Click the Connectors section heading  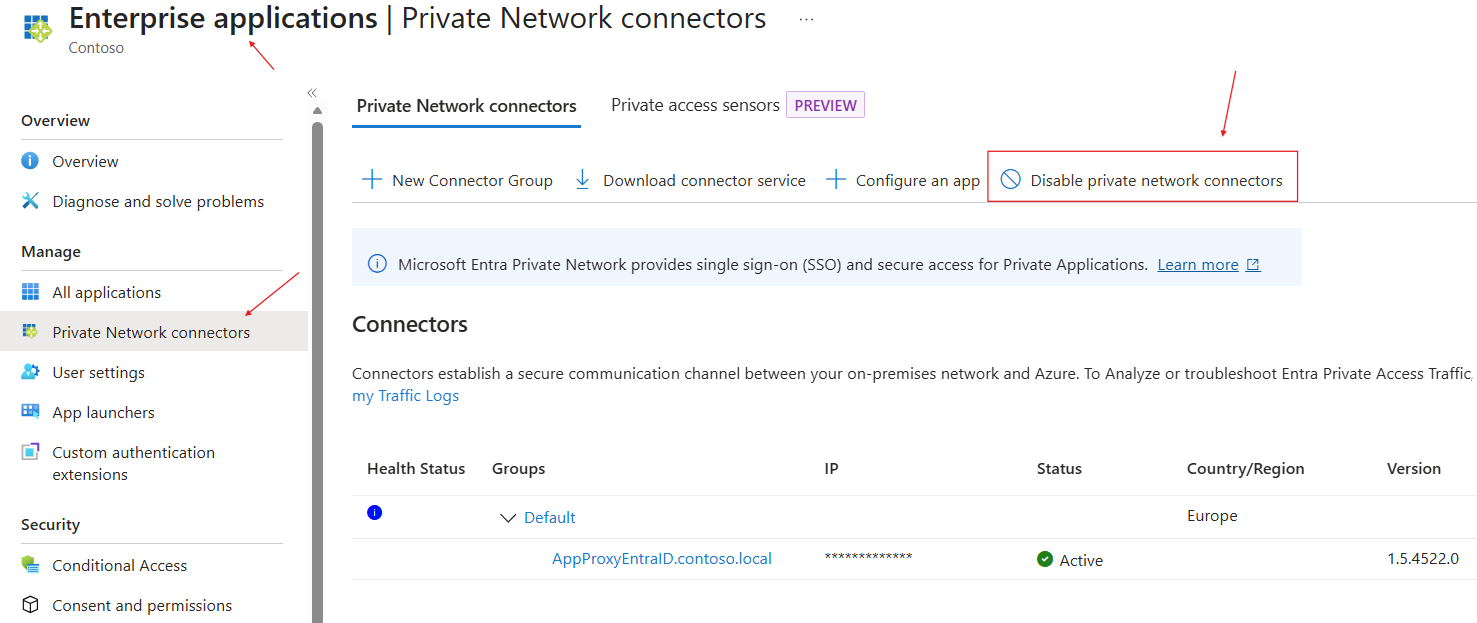tap(410, 324)
